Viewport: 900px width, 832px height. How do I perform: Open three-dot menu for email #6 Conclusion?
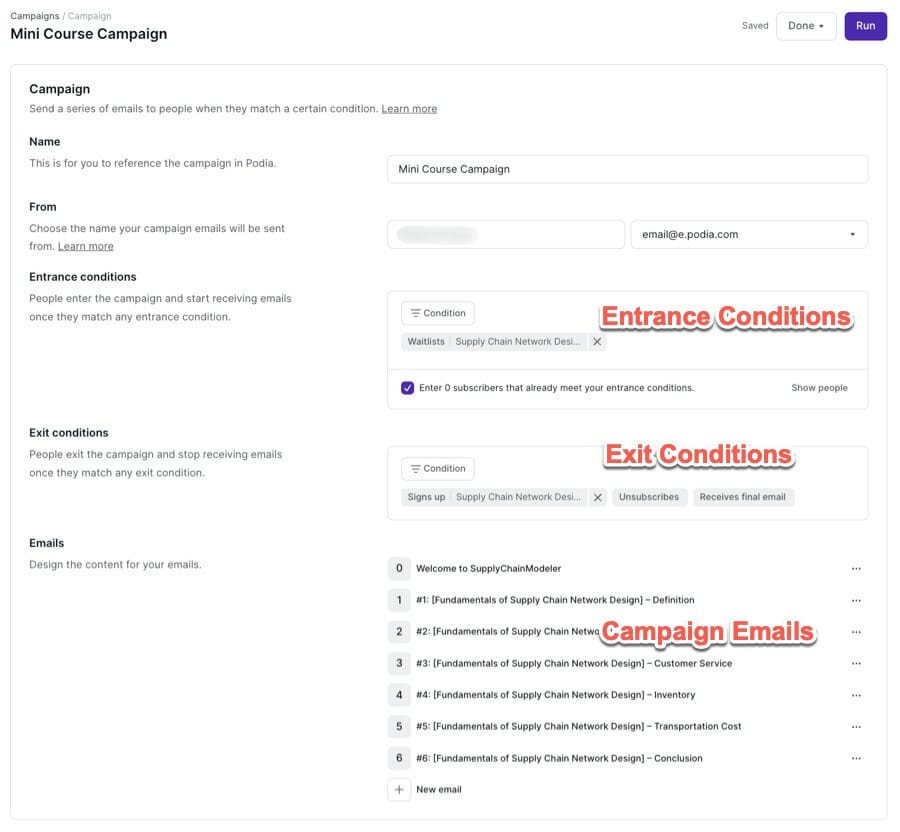click(x=855, y=759)
